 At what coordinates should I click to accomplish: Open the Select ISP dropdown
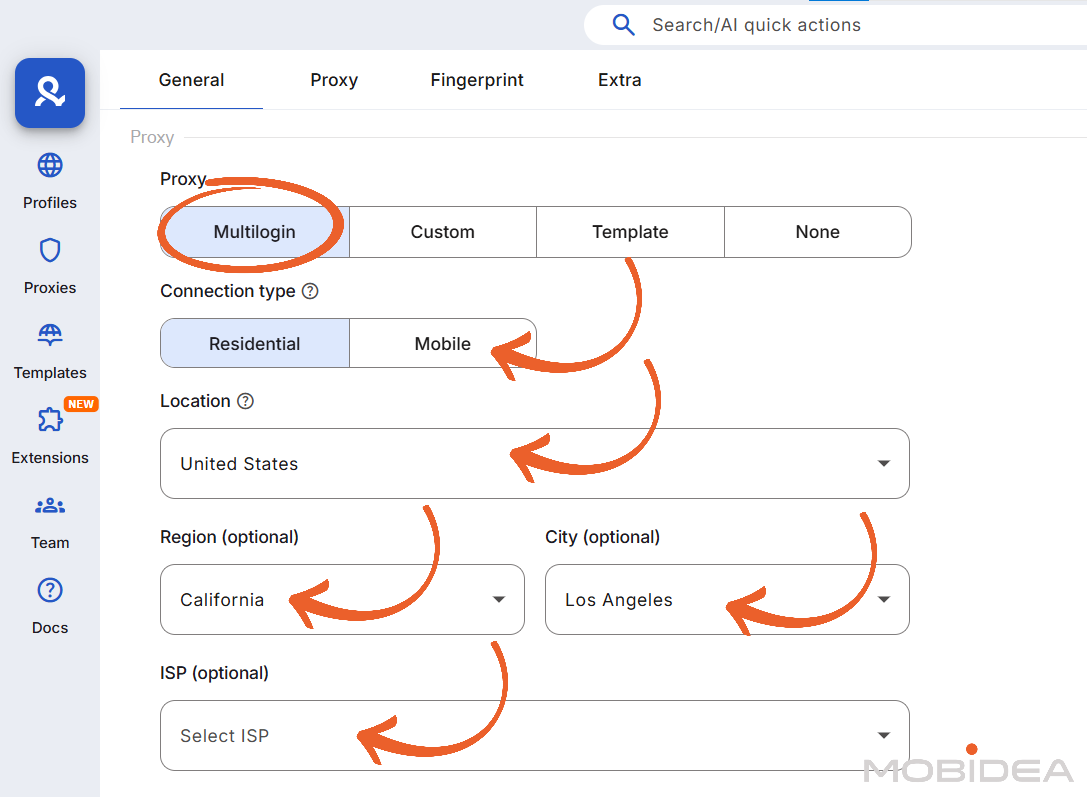(x=534, y=736)
